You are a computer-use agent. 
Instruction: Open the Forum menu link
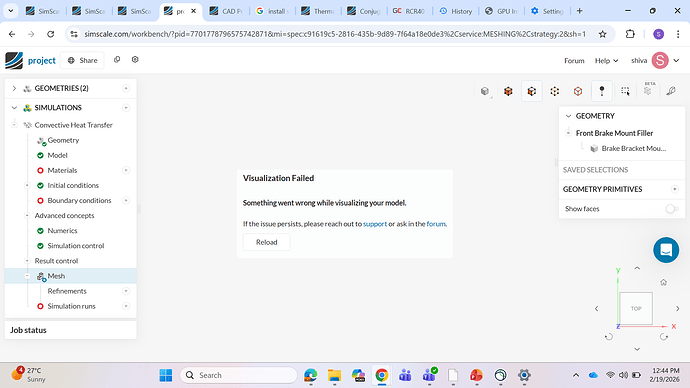pos(574,61)
